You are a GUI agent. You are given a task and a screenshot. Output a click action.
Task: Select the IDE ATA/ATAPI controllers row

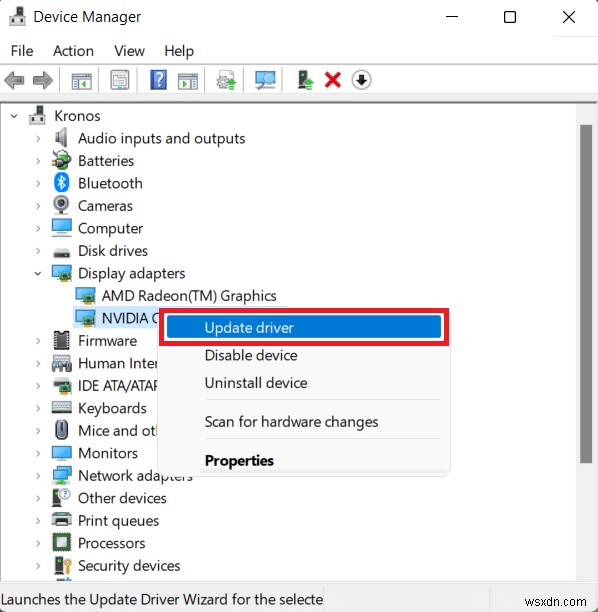coord(117,386)
